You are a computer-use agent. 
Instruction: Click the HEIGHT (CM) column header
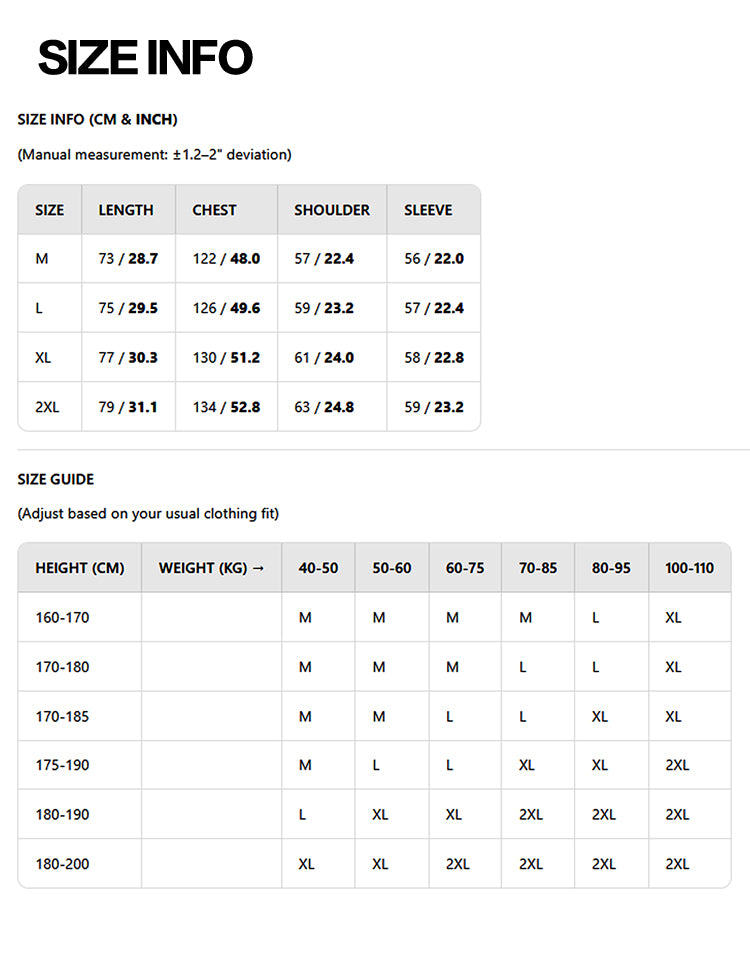coord(80,568)
